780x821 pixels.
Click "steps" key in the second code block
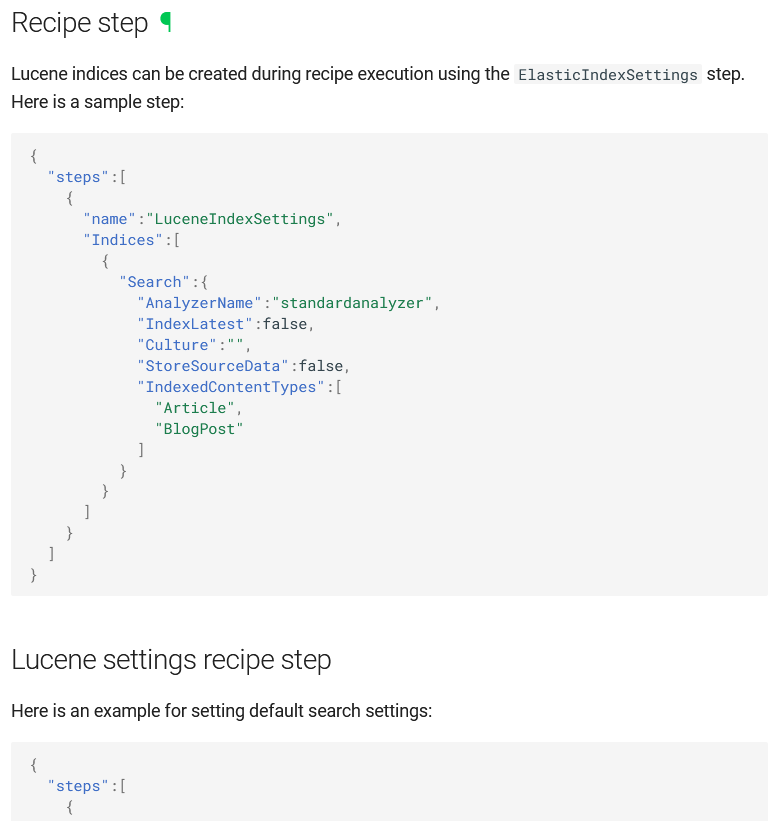click(78, 786)
